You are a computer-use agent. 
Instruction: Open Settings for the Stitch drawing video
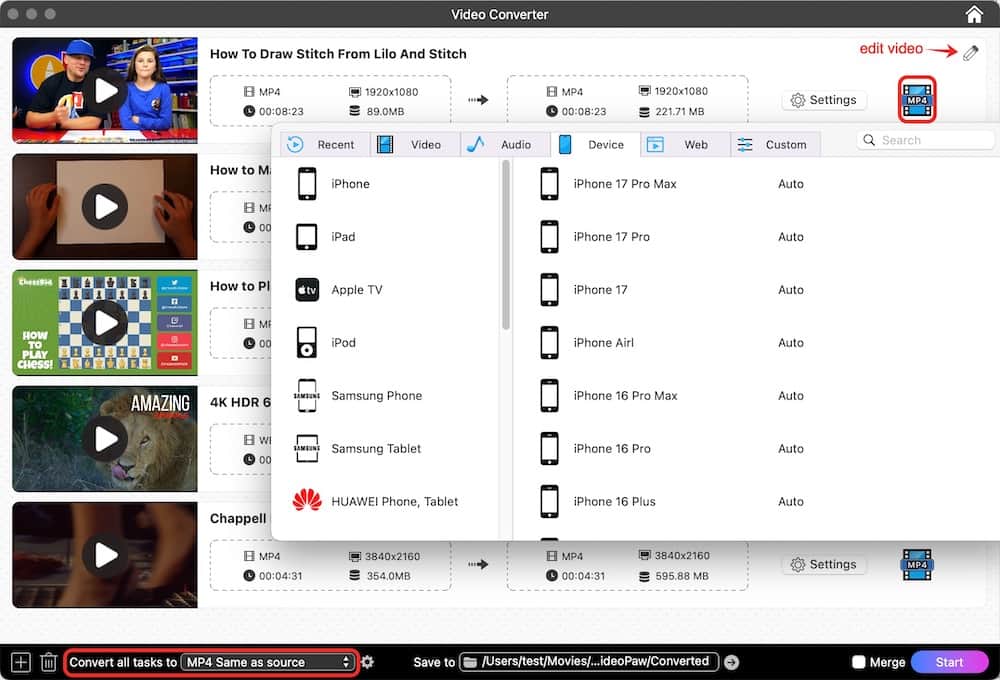824,100
